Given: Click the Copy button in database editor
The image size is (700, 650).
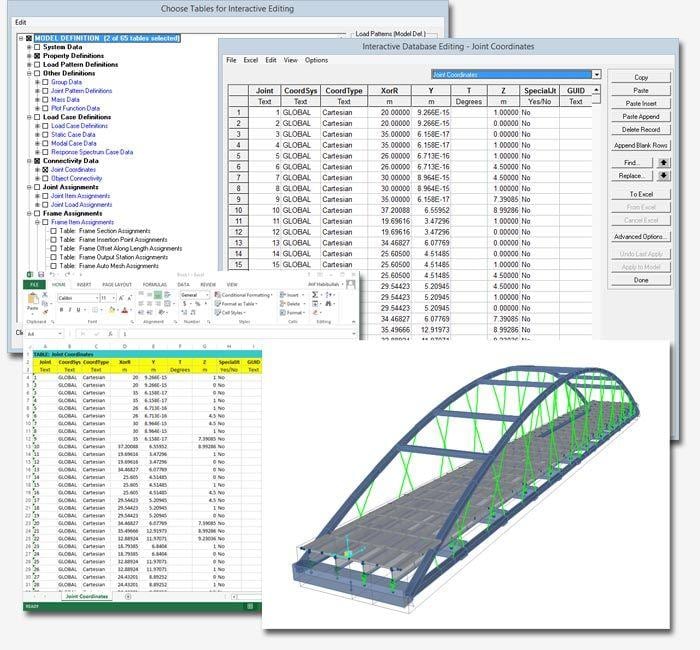Looking at the screenshot, I should point(641,77).
